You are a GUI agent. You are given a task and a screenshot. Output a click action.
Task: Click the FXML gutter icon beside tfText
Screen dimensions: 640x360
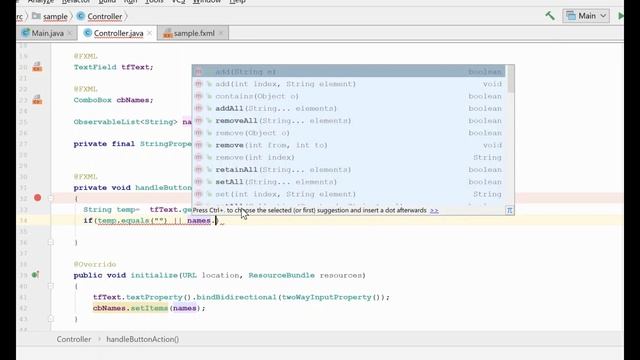(x=37, y=67)
